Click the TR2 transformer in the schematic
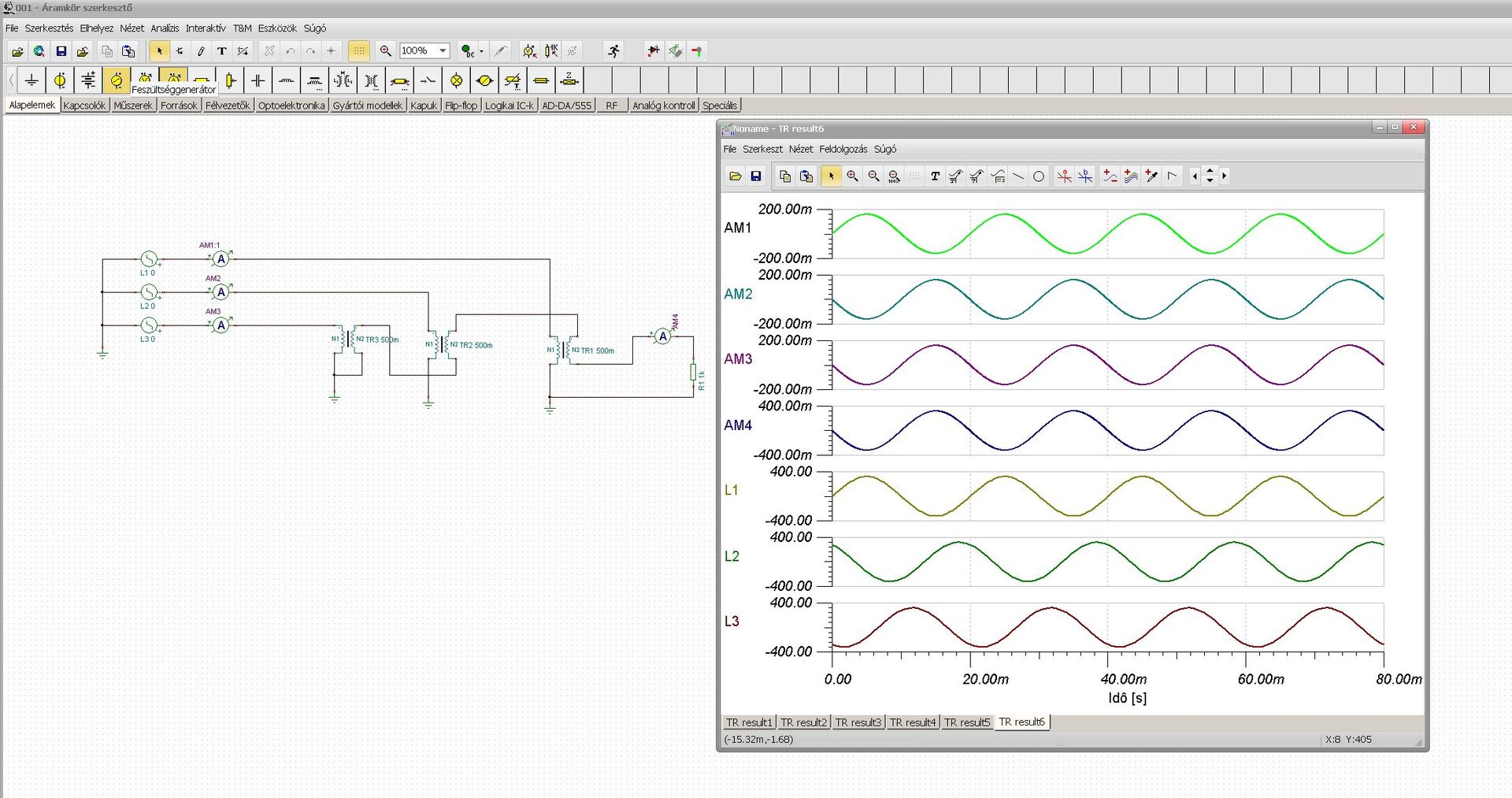1512x798 pixels. pyautogui.click(x=441, y=344)
